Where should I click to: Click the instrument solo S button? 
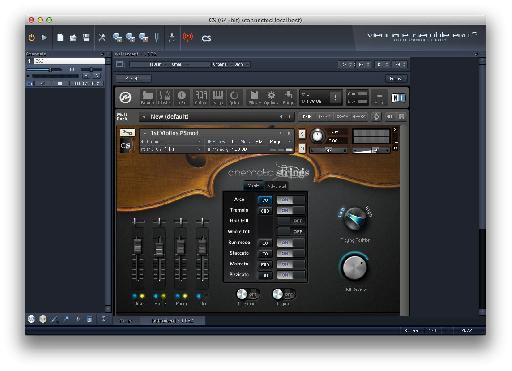pyautogui.click(x=302, y=134)
